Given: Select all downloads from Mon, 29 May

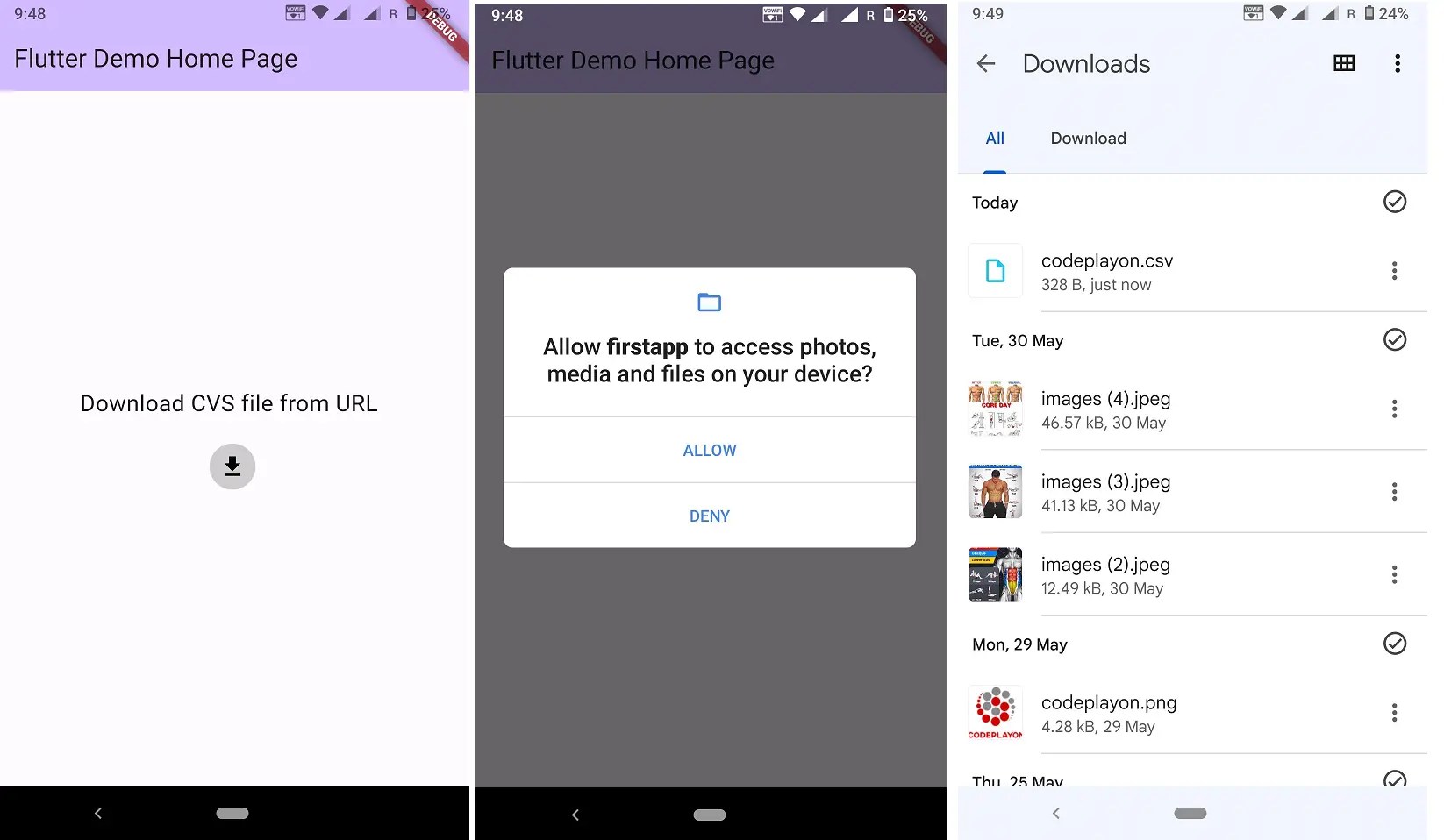Looking at the screenshot, I should (1395, 644).
